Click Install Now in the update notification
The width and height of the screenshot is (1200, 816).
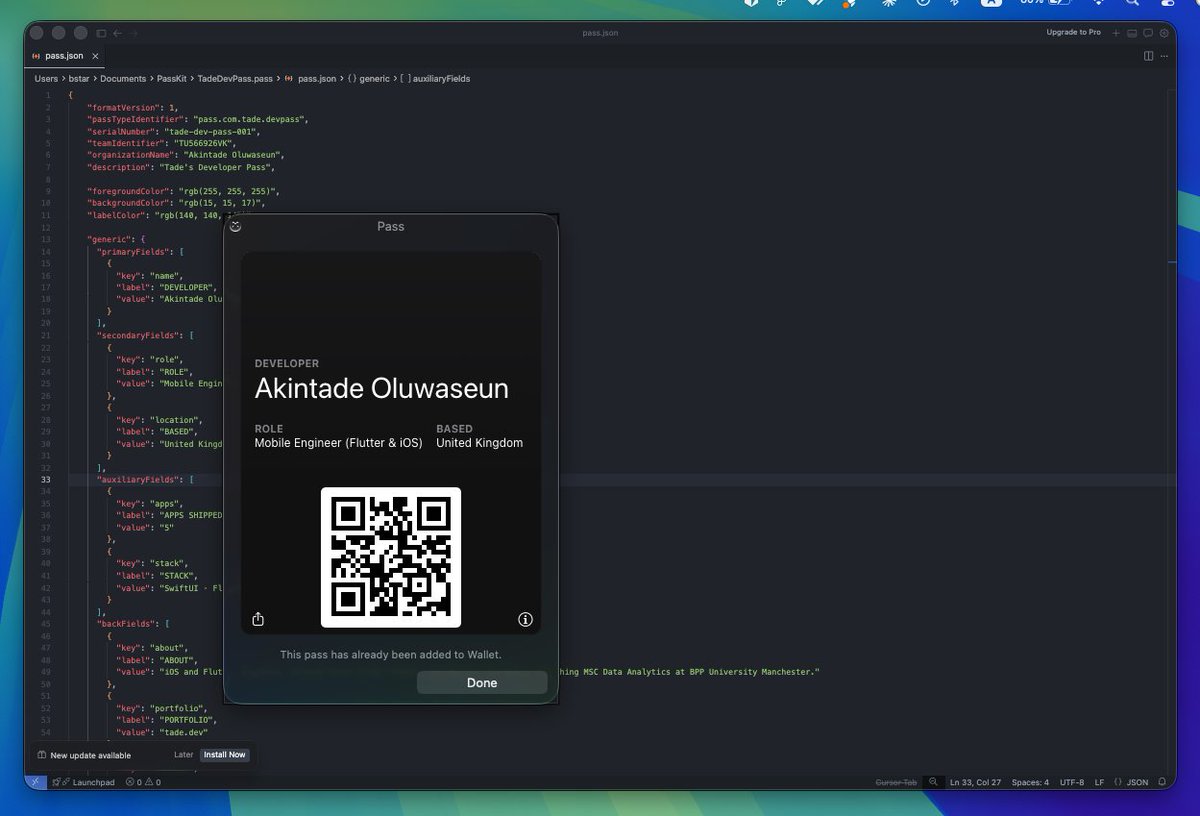(x=225, y=755)
